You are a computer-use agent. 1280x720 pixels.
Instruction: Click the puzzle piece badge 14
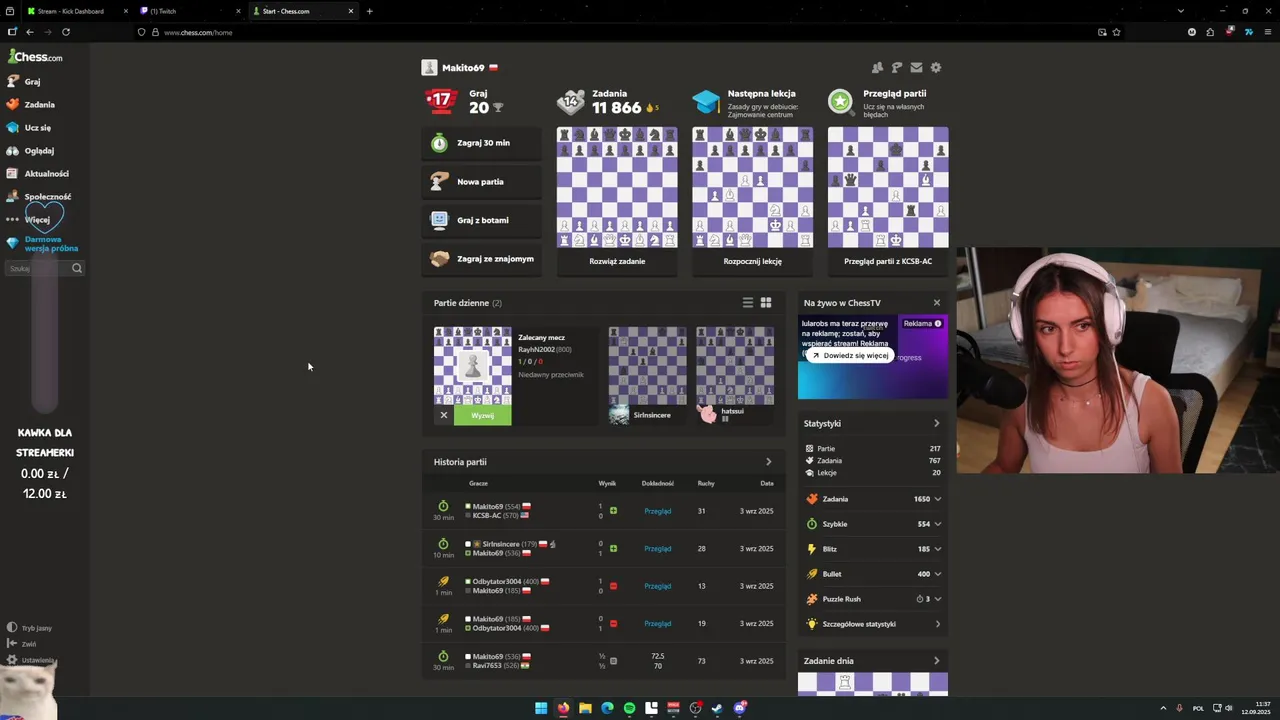[571, 101]
